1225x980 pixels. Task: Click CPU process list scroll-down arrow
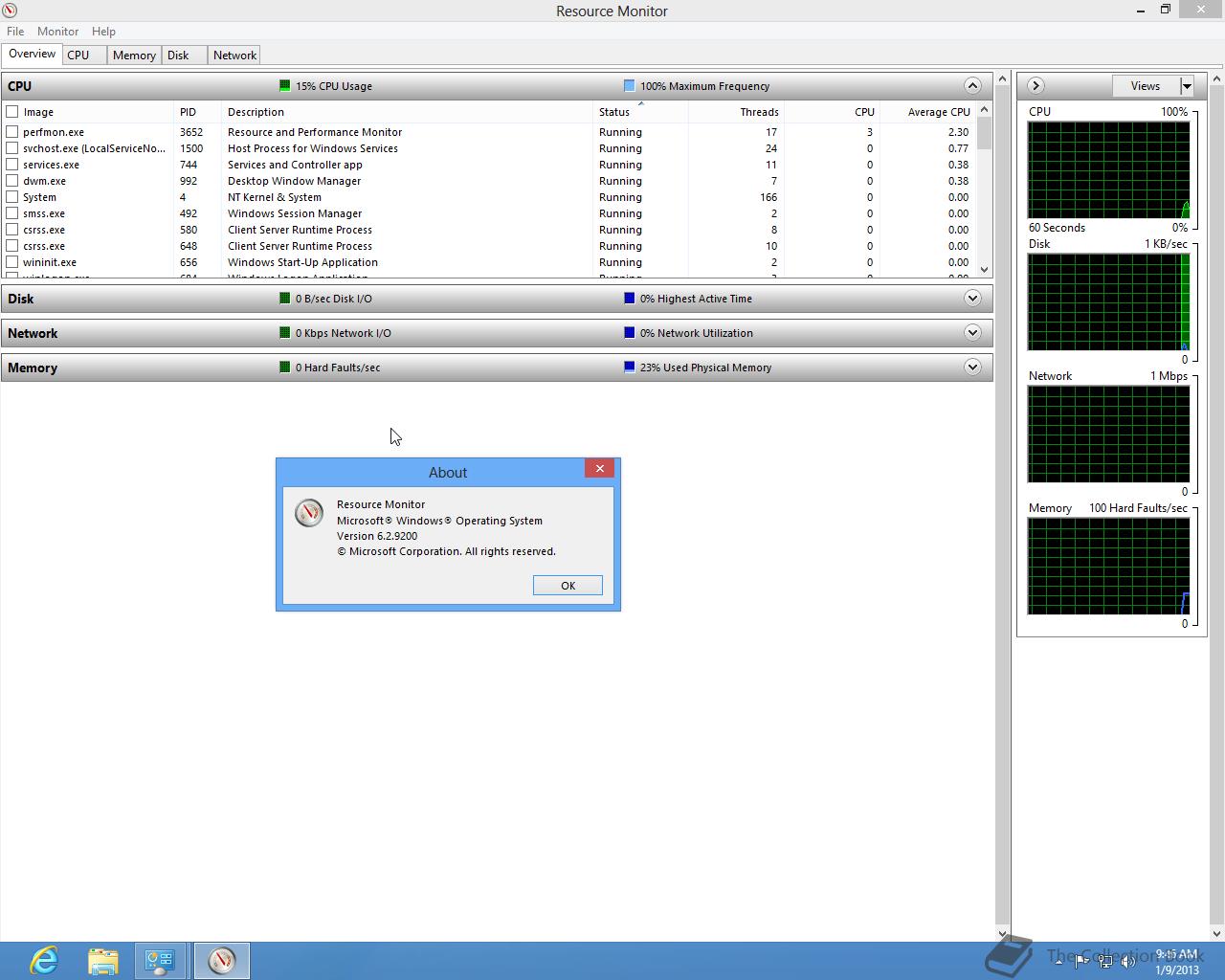(x=985, y=270)
